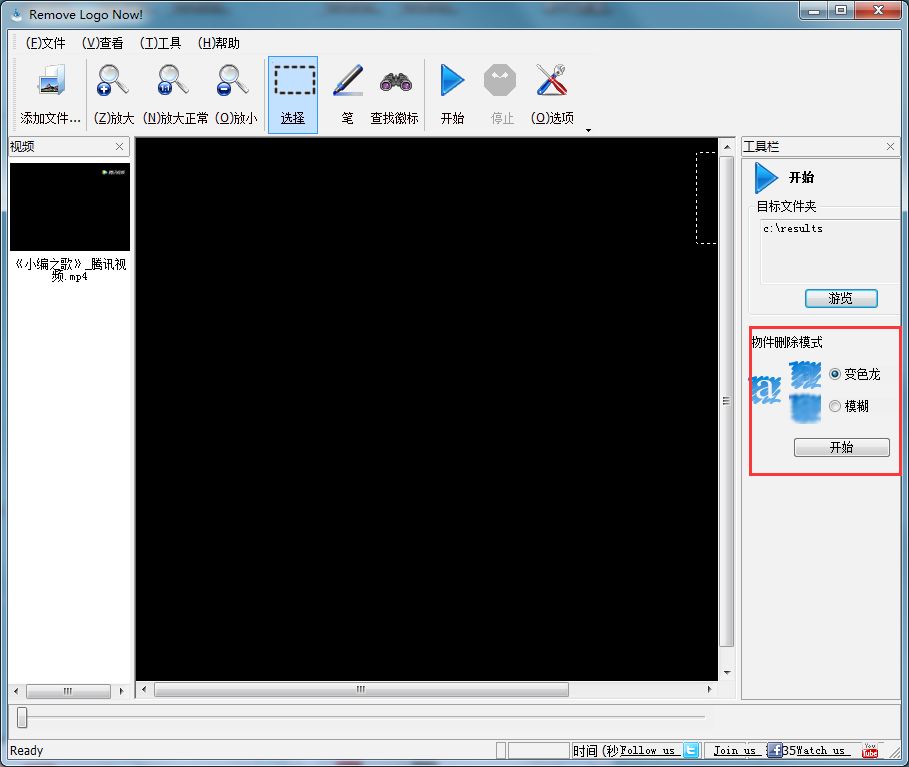
Task: Click the video list scroll-left arrow
Action: 16,691
